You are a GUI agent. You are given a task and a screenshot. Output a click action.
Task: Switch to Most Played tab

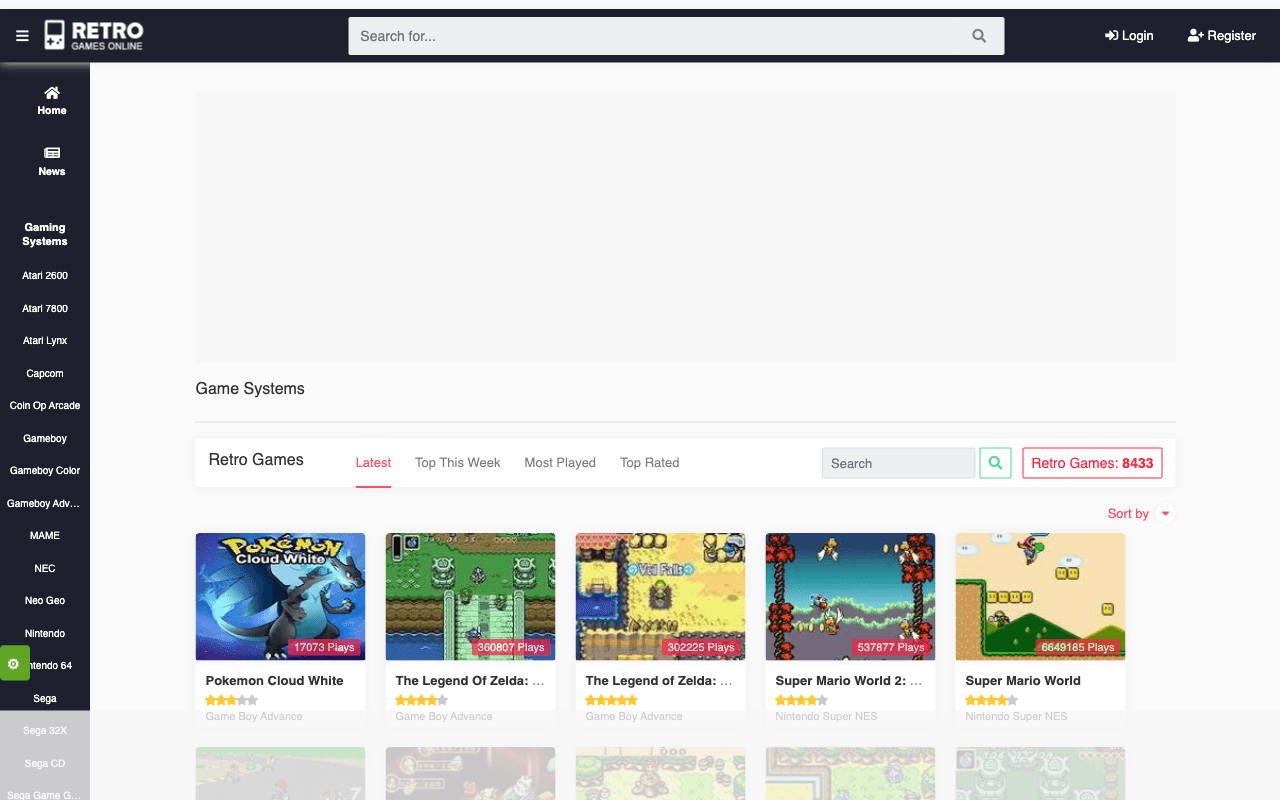pos(560,463)
